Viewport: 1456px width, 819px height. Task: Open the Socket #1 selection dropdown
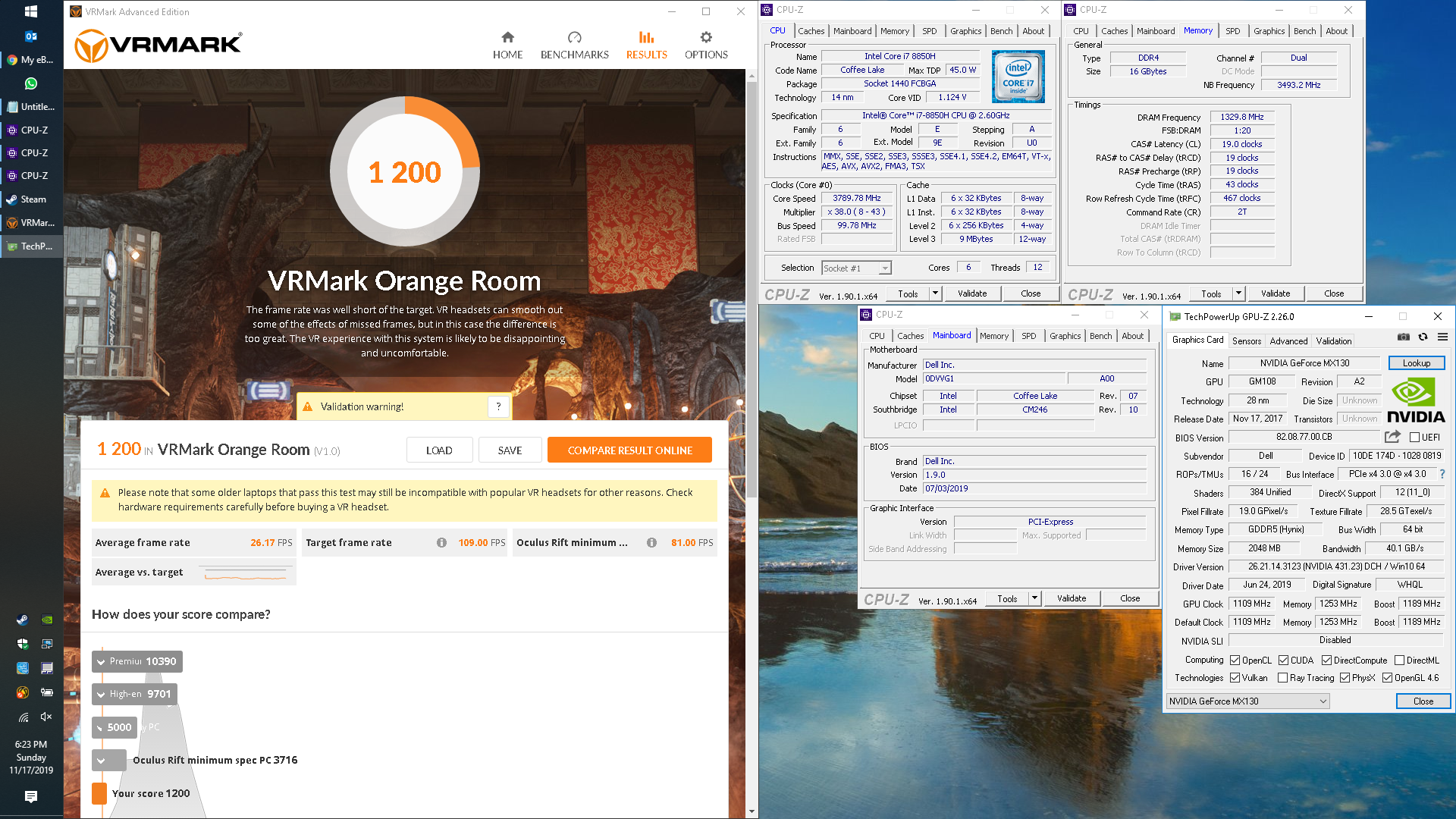[856, 268]
